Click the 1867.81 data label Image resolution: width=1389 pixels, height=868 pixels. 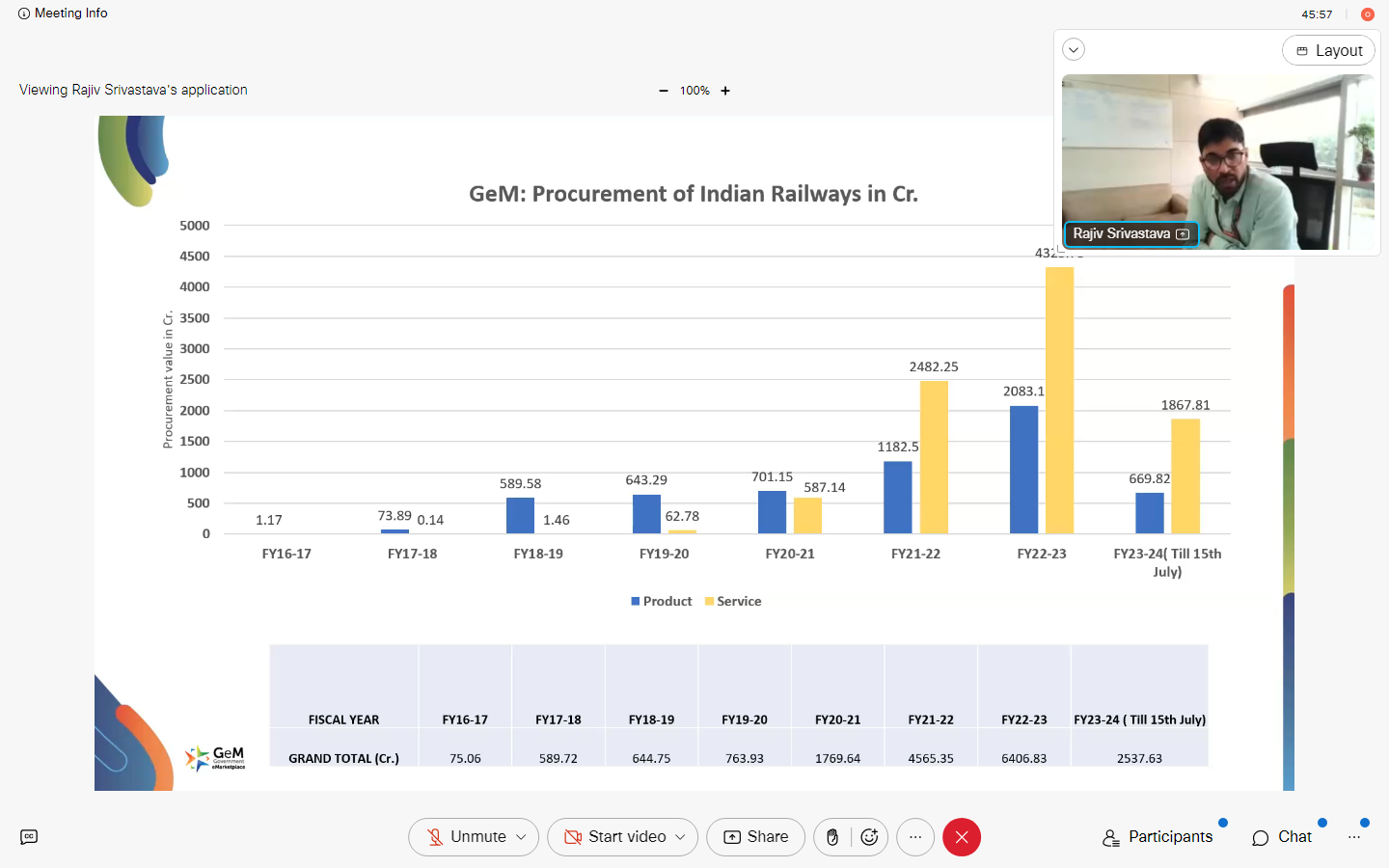[x=1185, y=405]
